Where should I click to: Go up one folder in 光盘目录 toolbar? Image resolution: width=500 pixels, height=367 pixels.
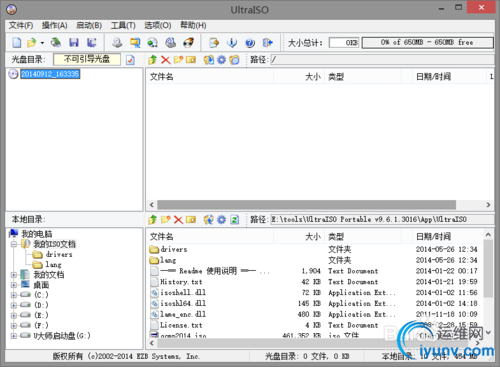[x=153, y=60]
